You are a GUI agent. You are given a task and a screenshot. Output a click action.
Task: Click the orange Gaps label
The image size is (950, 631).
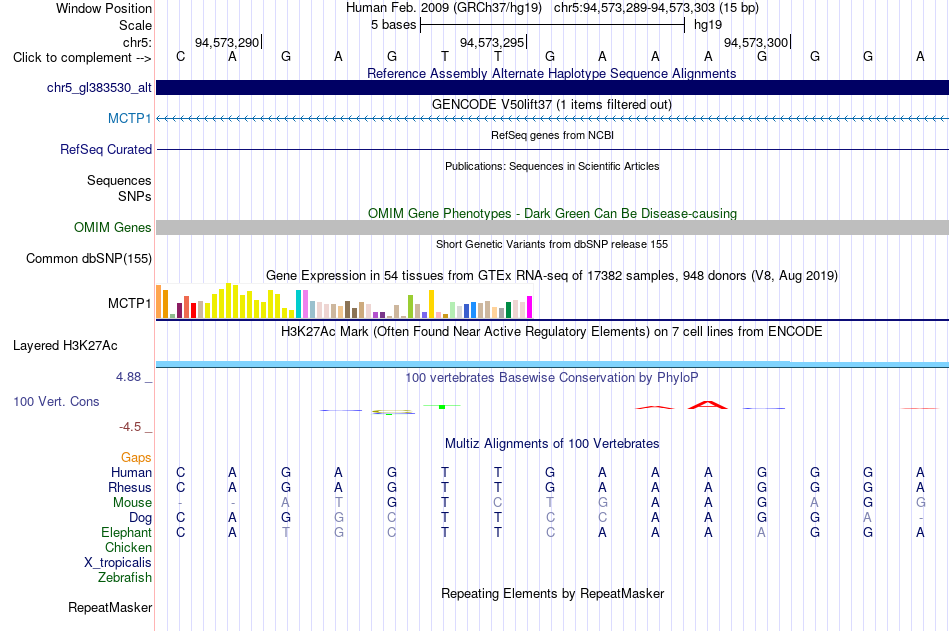click(136, 458)
